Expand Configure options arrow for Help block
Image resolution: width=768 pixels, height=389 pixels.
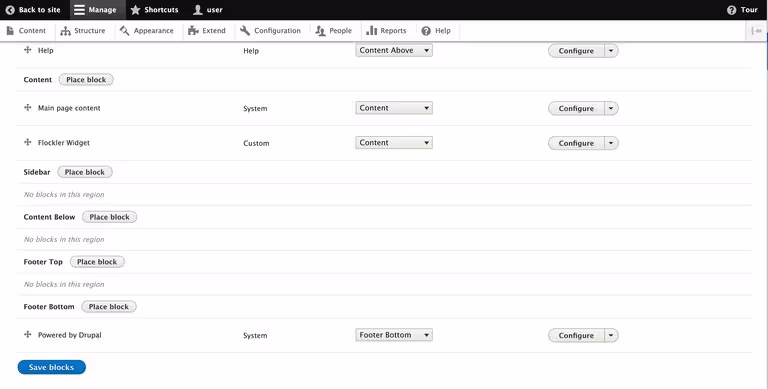pos(611,50)
